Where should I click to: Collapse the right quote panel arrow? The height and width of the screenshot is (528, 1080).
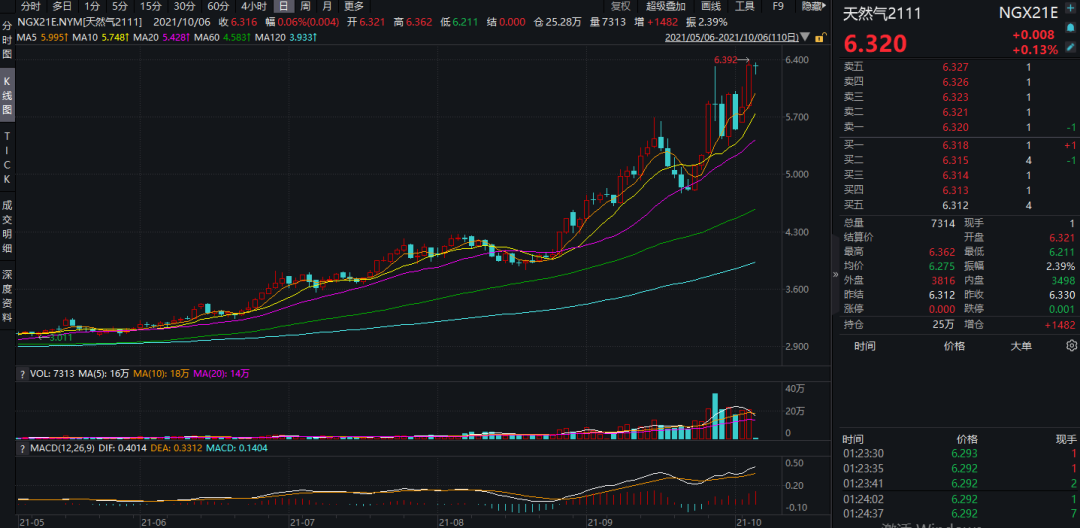(834, 268)
